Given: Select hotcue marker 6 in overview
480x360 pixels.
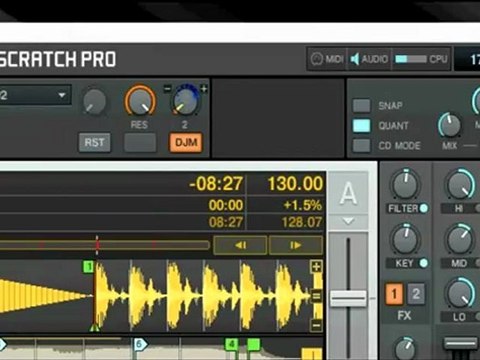Looking at the screenshot, I should 140,344.
